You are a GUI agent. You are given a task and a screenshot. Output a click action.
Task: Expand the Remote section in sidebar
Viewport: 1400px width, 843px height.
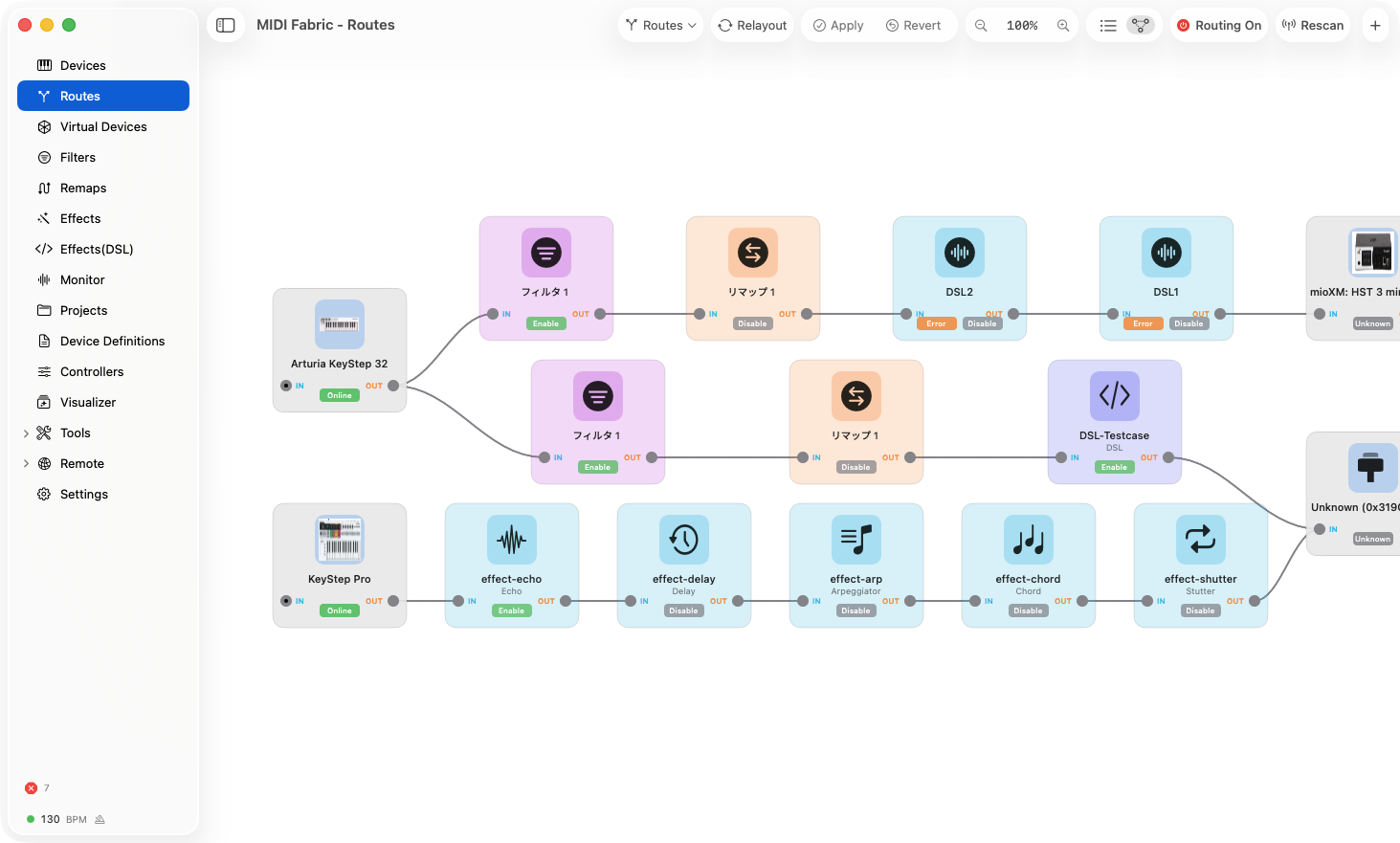26,464
